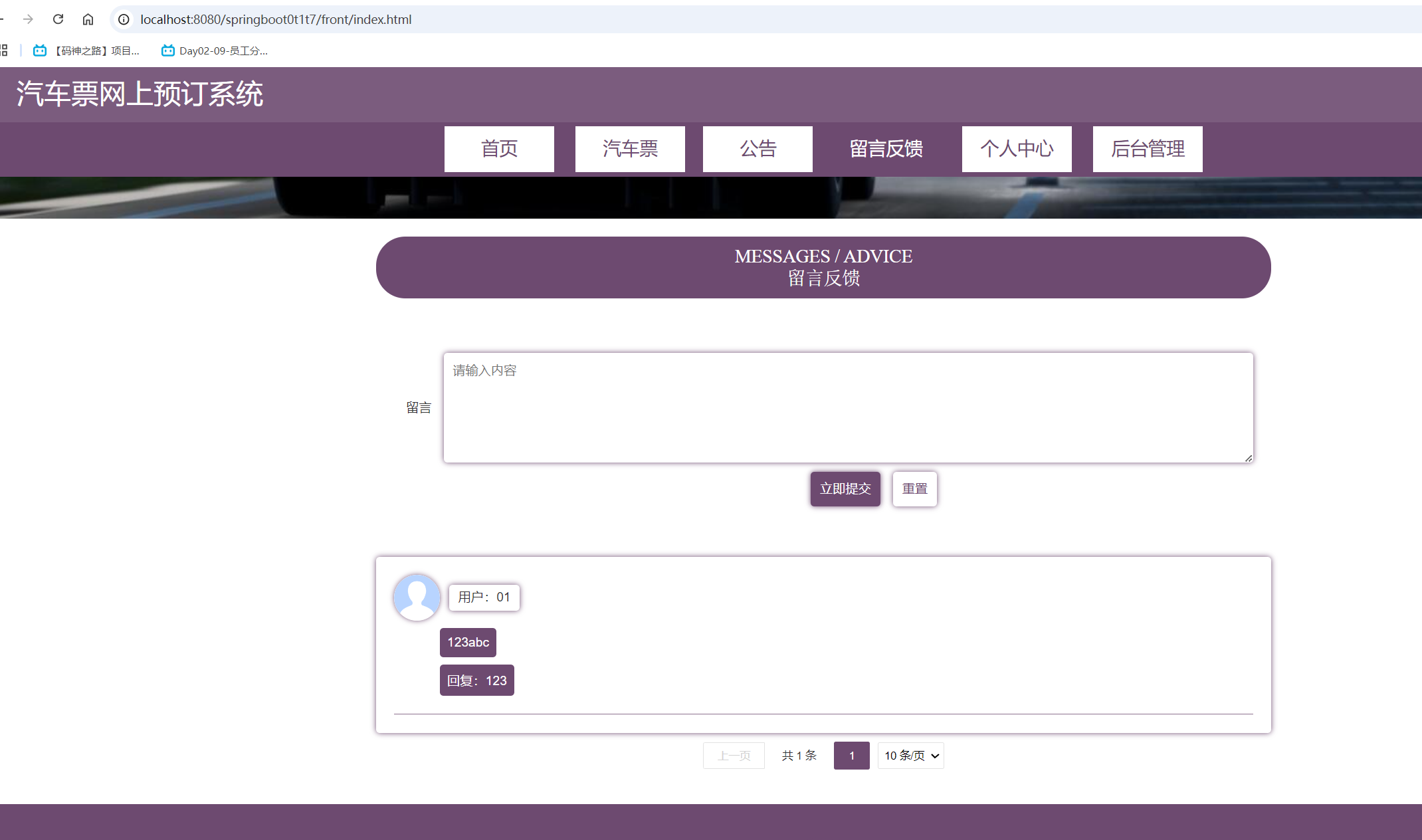Click the site info icon in address bar

[x=124, y=19]
